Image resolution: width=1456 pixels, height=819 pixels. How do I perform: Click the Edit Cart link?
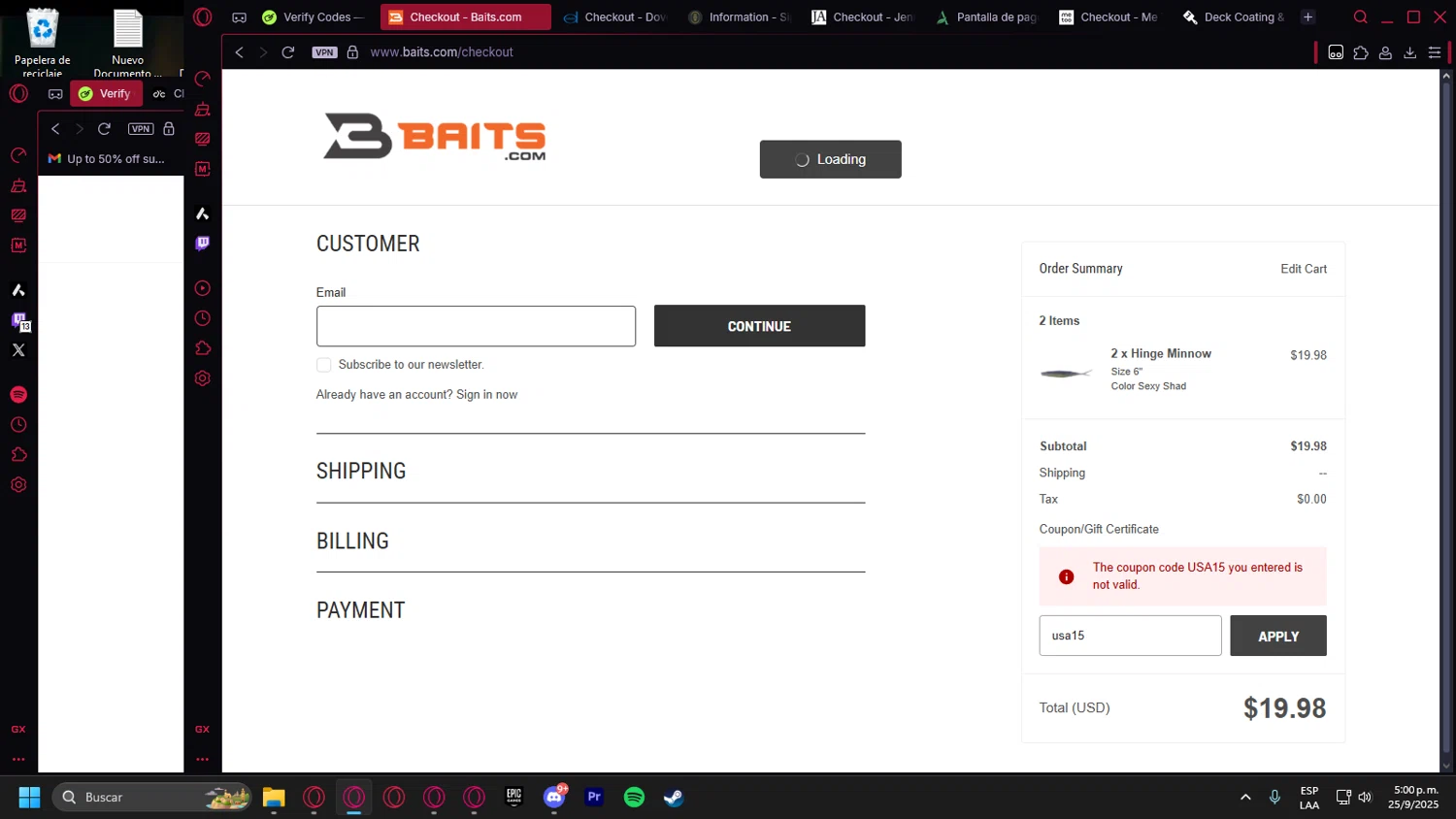1303,269
